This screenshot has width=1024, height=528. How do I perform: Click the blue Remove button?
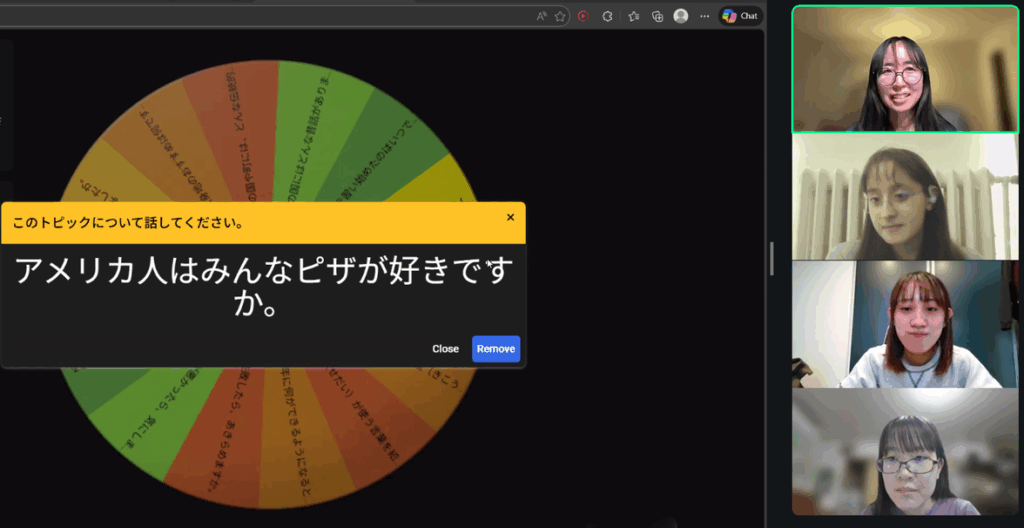[x=496, y=349]
